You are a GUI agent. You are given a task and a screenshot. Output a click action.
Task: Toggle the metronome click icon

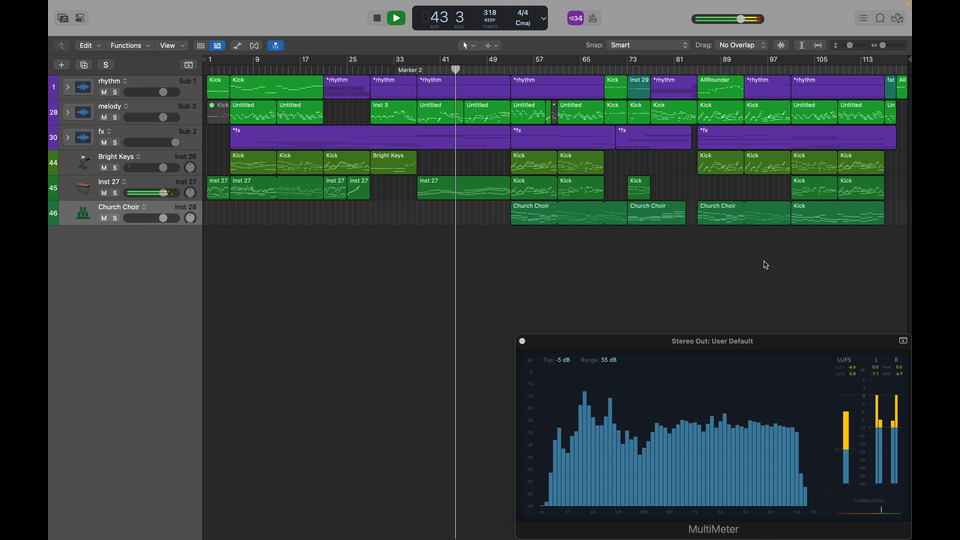click(x=594, y=18)
